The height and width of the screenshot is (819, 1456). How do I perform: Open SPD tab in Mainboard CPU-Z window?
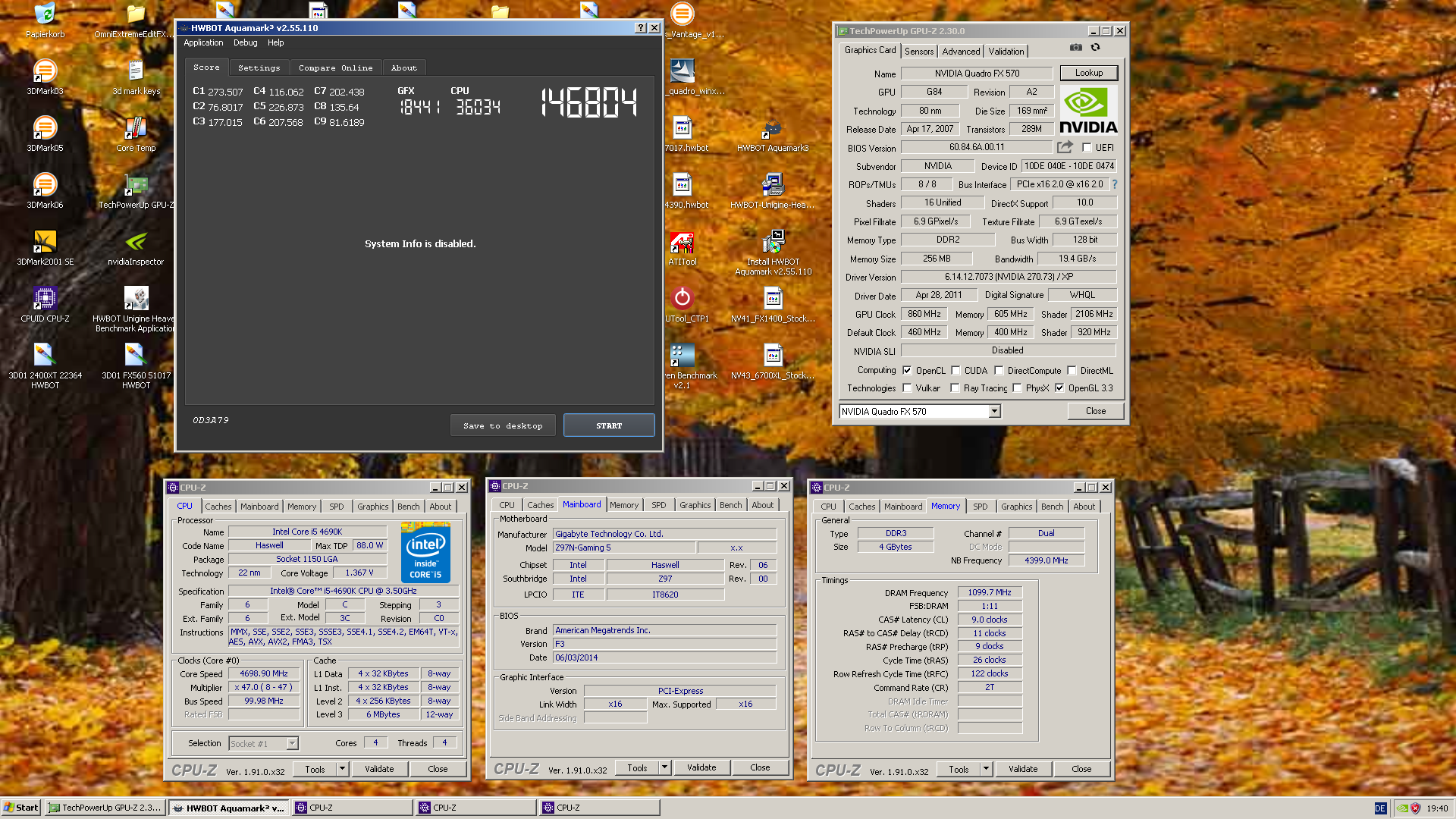coord(658,505)
